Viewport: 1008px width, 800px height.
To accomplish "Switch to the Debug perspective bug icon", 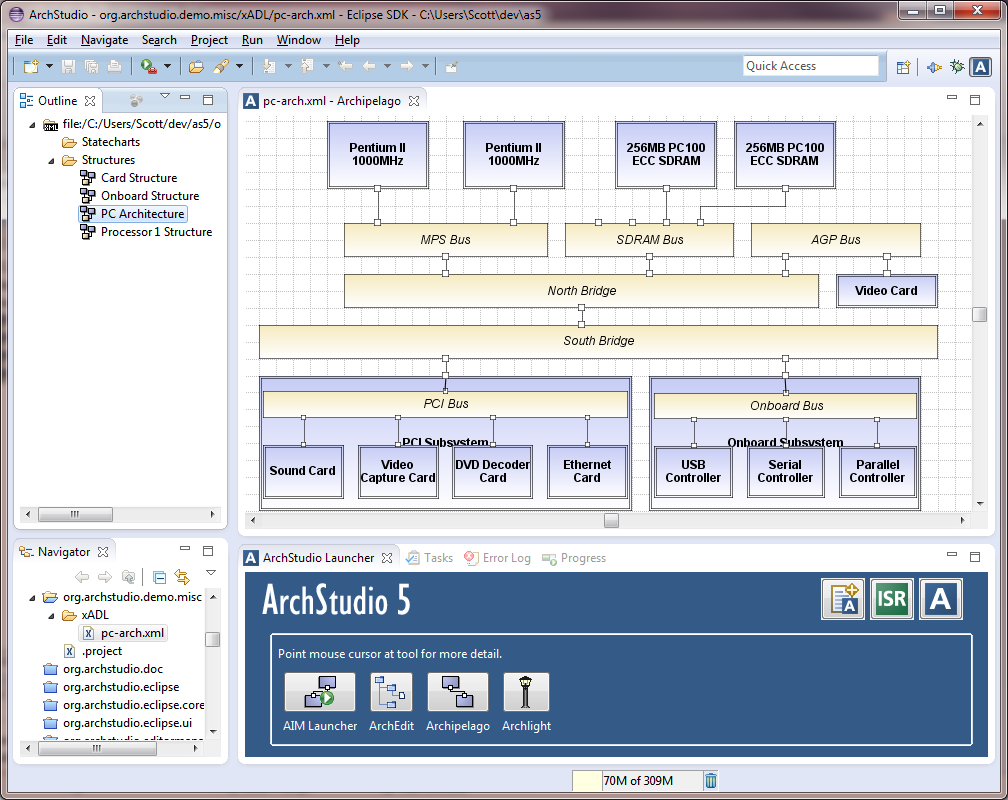I will coord(957,66).
